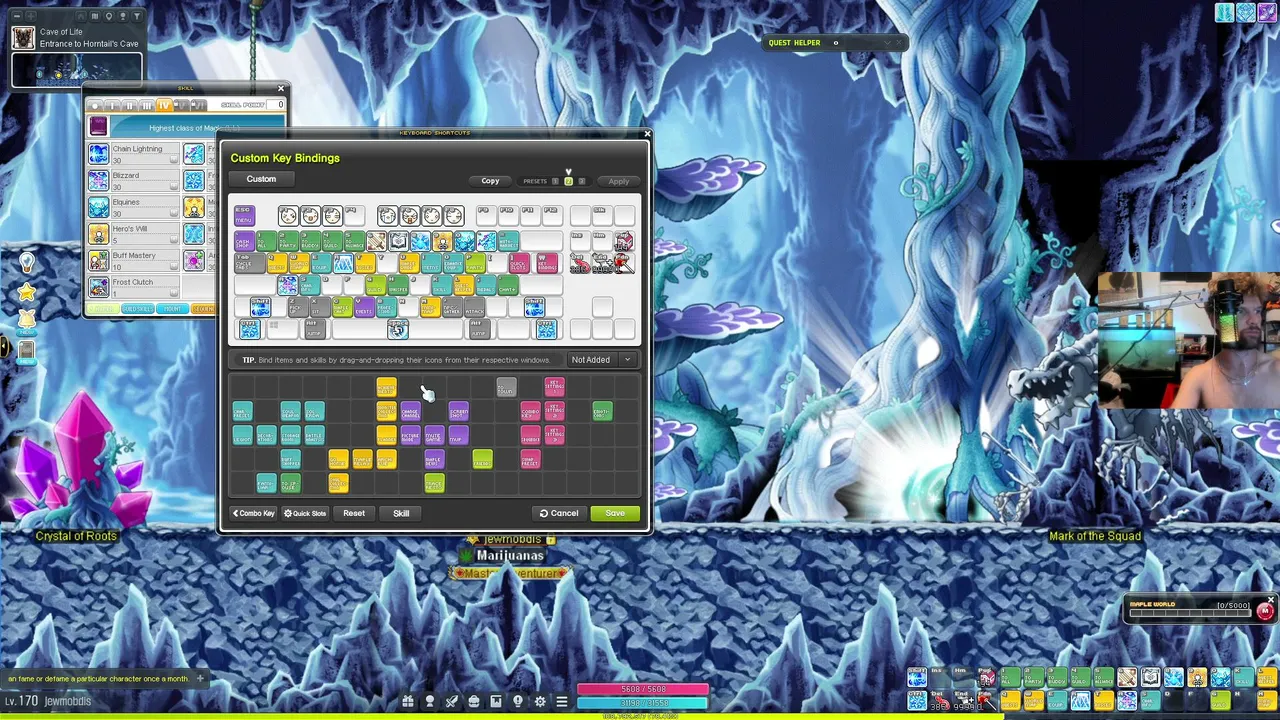Switch to the IV job skill tab
1280x720 pixels.
pos(163,105)
